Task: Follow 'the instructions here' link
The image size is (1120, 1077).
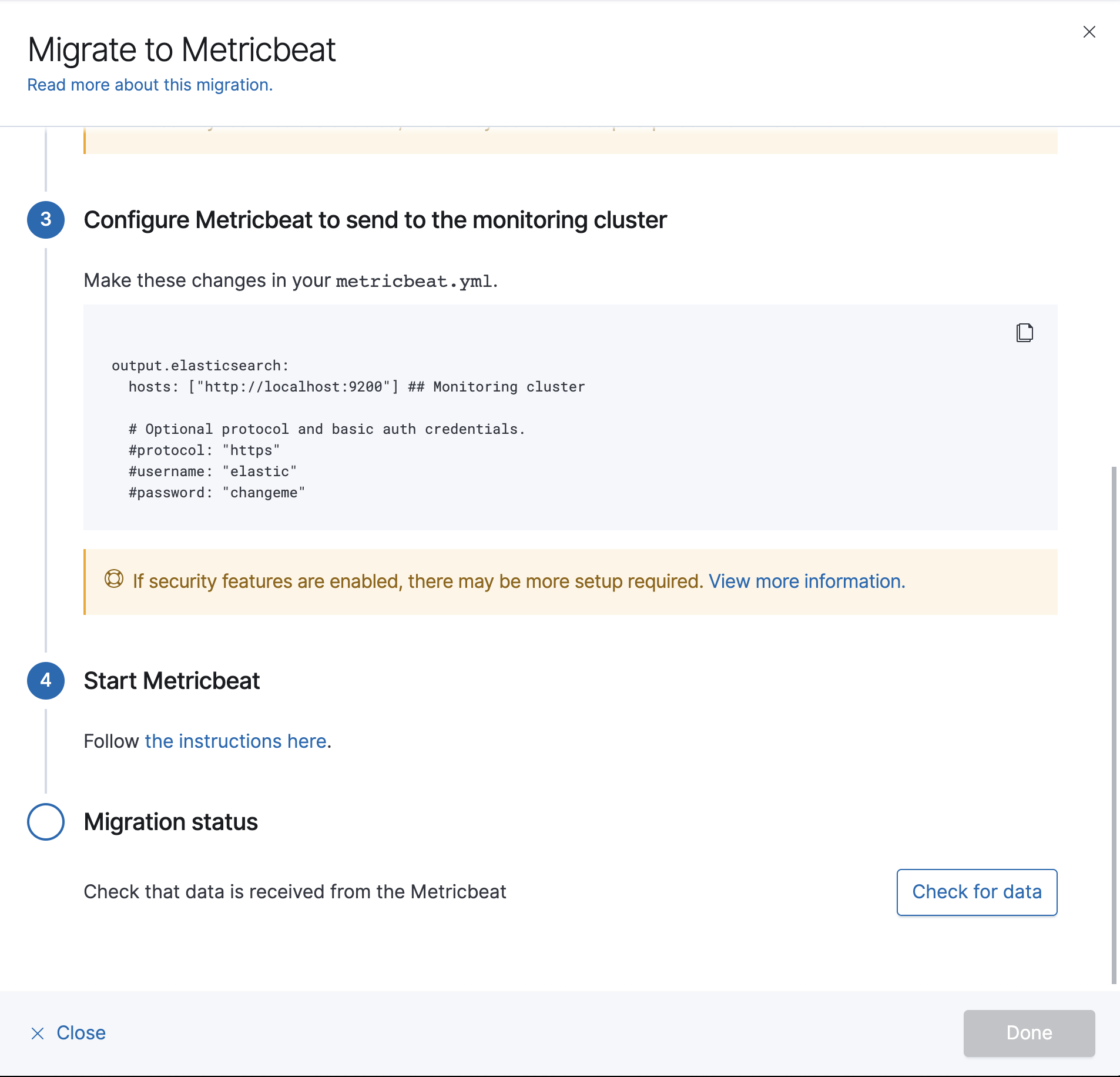Action: click(x=236, y=741)
